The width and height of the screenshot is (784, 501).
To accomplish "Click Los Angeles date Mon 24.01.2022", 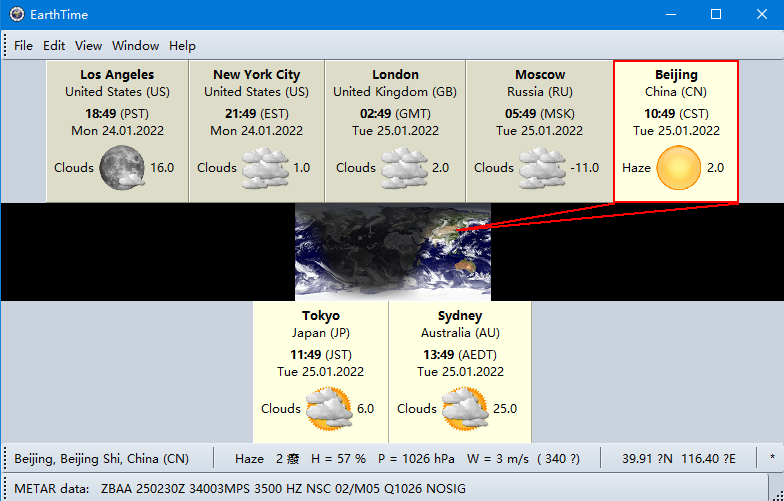I will pos(117,131).
